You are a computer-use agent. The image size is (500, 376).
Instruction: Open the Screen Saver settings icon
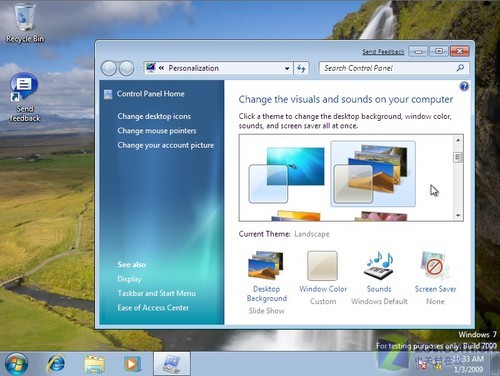point(435,265)
